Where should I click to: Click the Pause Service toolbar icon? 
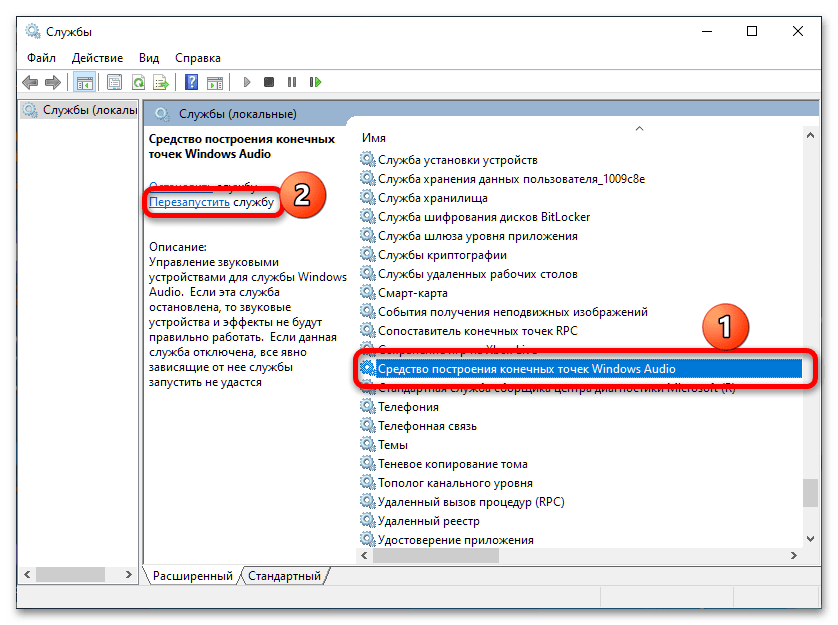[292, 82]
